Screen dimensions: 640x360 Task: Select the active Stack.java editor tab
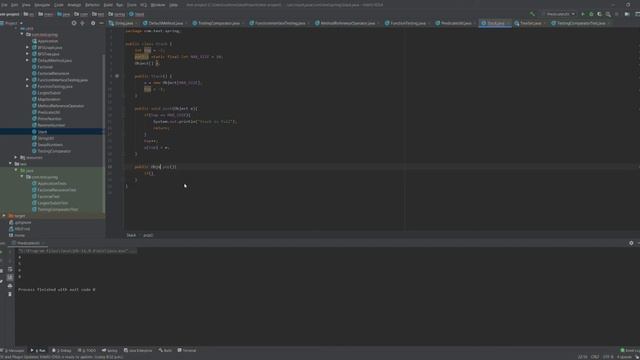[x=496, y=23]
